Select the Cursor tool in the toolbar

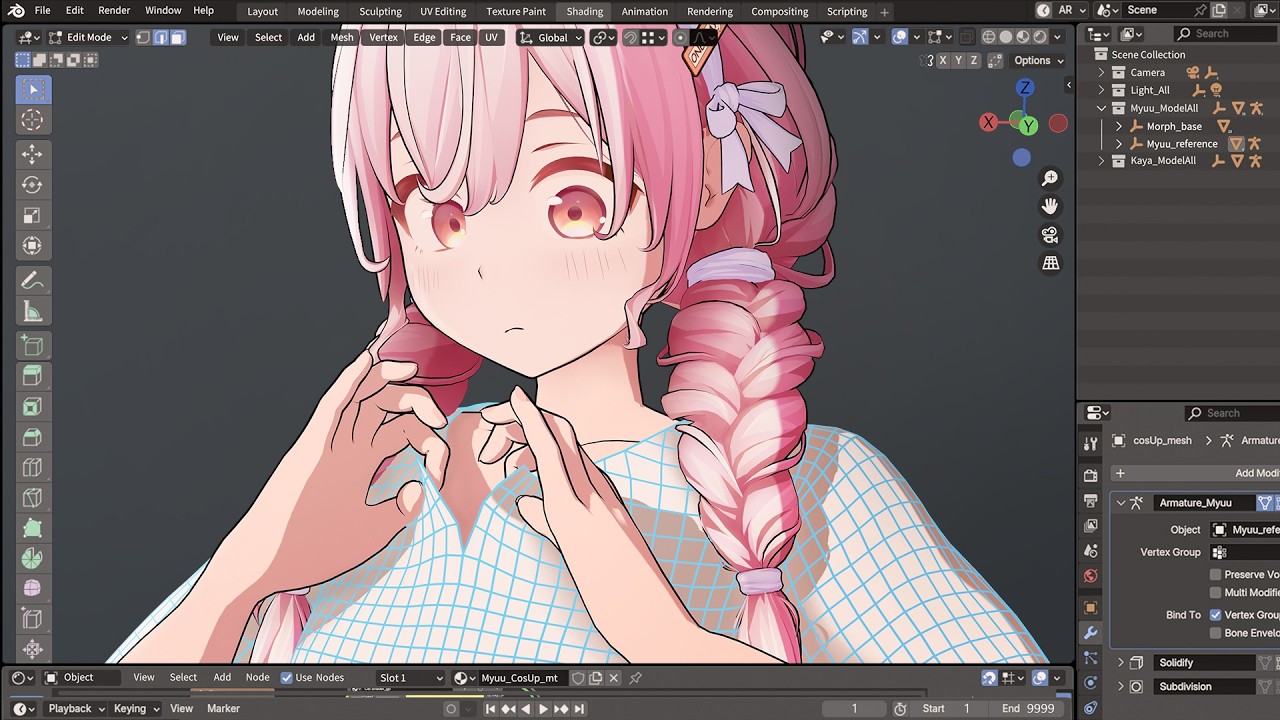[x=32, y=120]
